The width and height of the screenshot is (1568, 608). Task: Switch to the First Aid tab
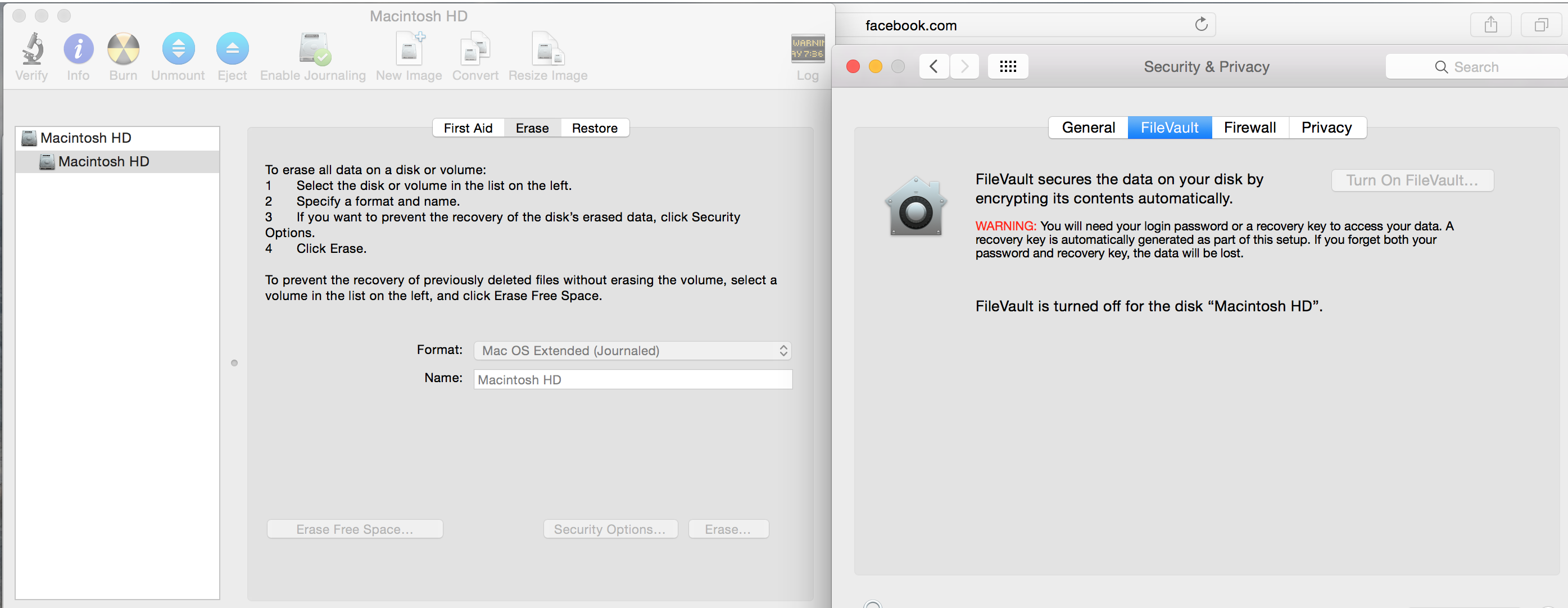click(x=468, y=128)
